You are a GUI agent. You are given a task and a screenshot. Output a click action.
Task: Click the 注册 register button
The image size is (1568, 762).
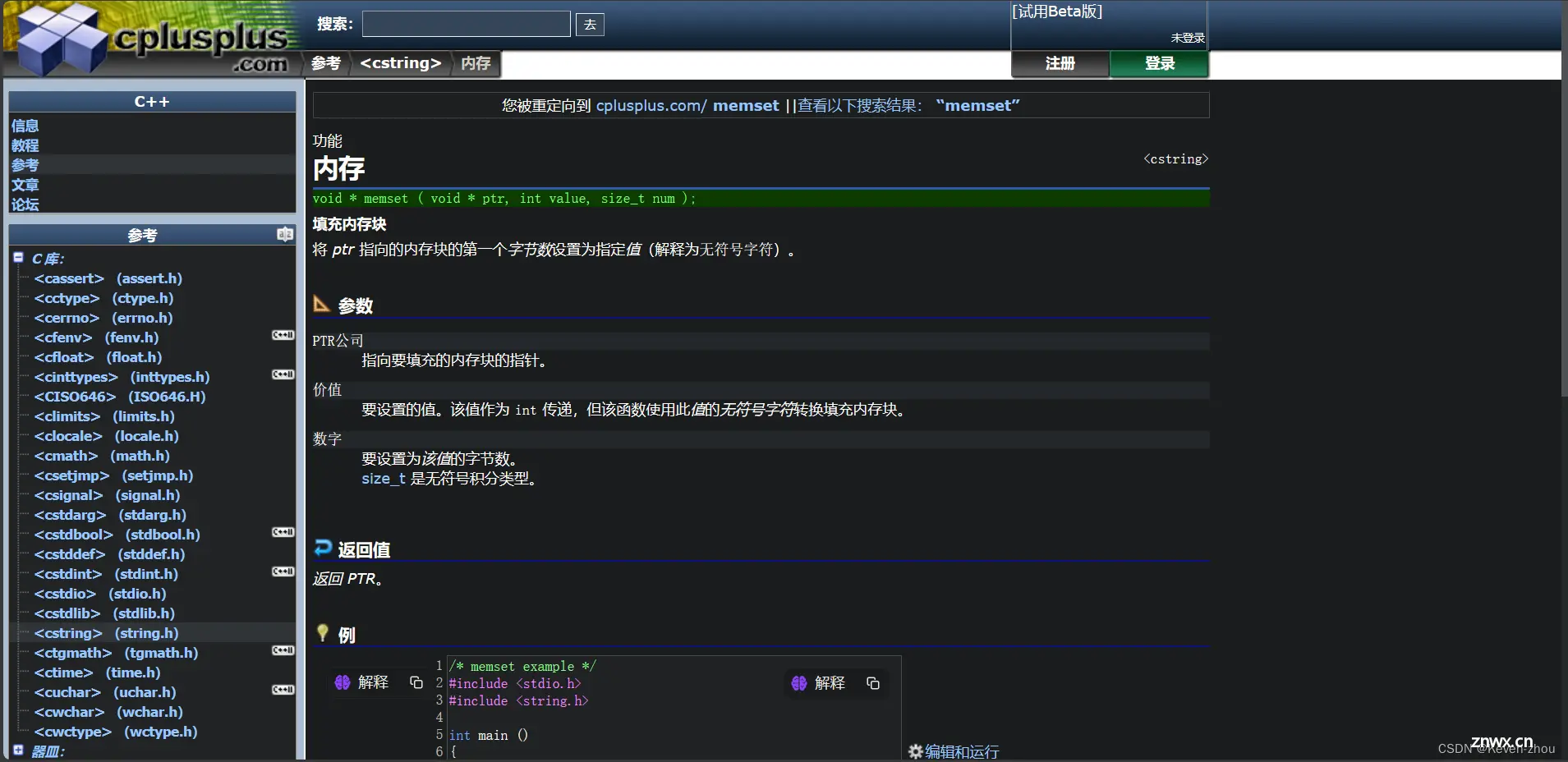pyautogui.click(x=1060, y=63)
